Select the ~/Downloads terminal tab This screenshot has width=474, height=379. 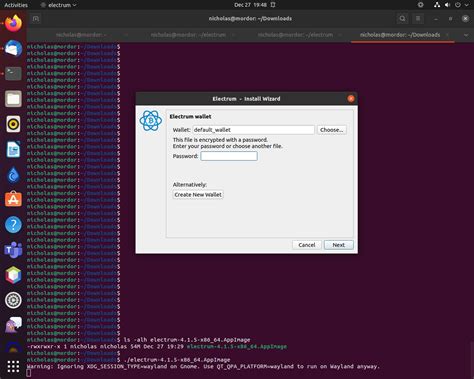coord(400,35)
